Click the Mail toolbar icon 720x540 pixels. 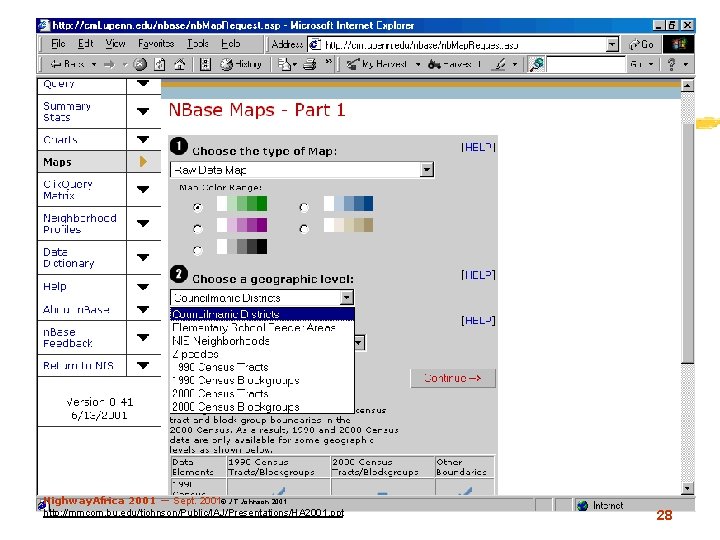click(x=285, y=64)
